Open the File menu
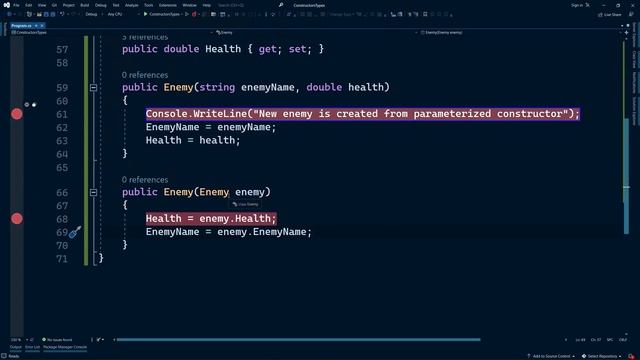 coord(16,5)
